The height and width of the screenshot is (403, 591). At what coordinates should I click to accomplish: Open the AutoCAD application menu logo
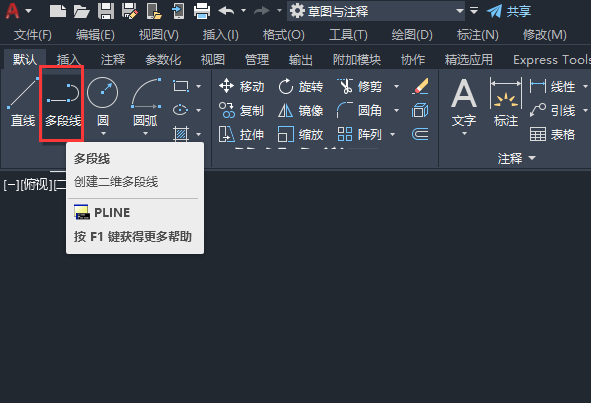point(12,11)
